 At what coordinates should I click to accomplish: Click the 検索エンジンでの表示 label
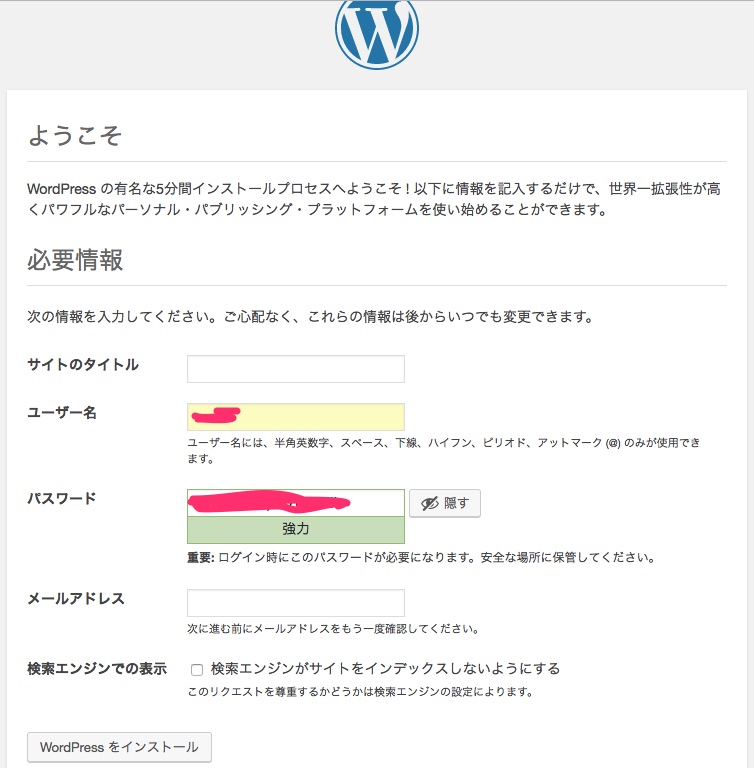[97, 669]
